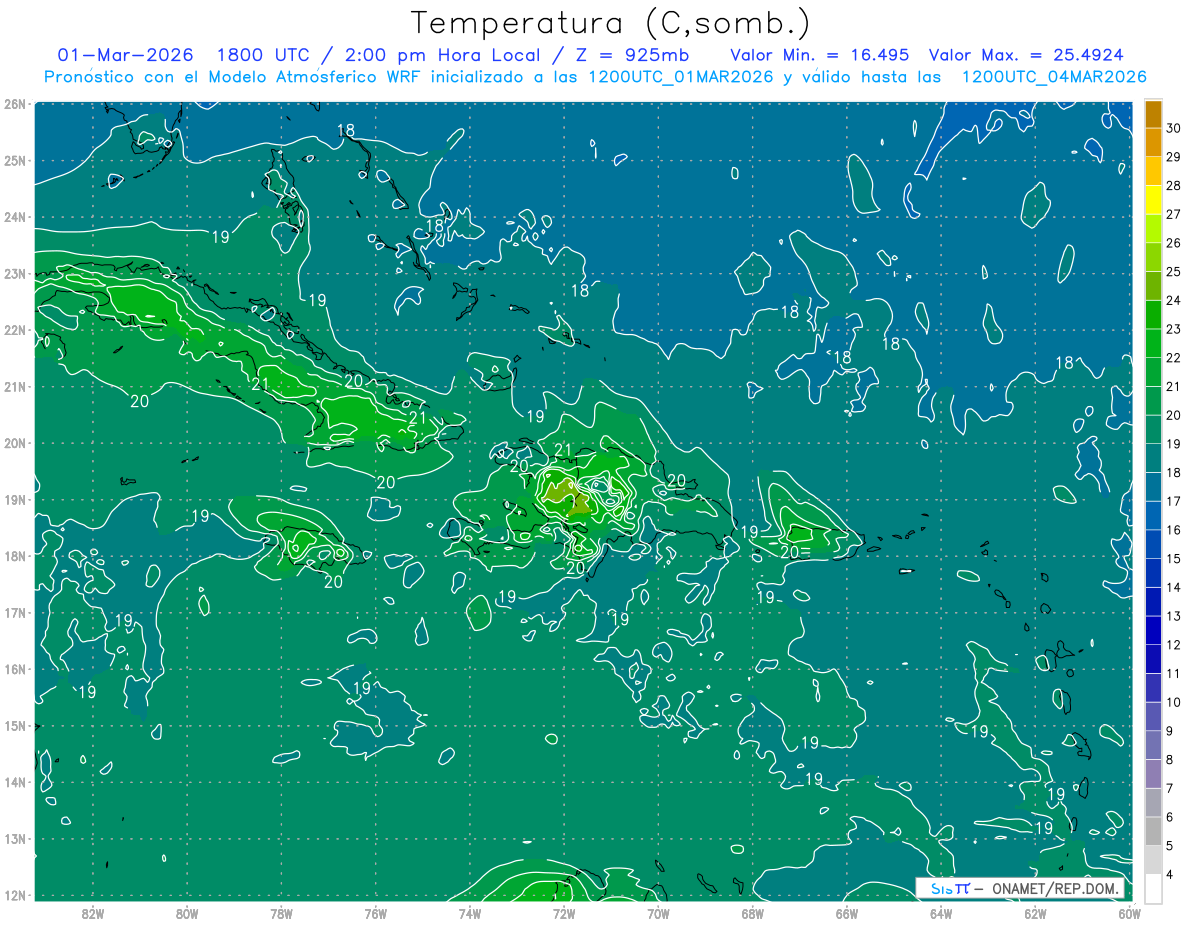
Task: Click the '20N' latitude axis label
Action: [14, 443]
